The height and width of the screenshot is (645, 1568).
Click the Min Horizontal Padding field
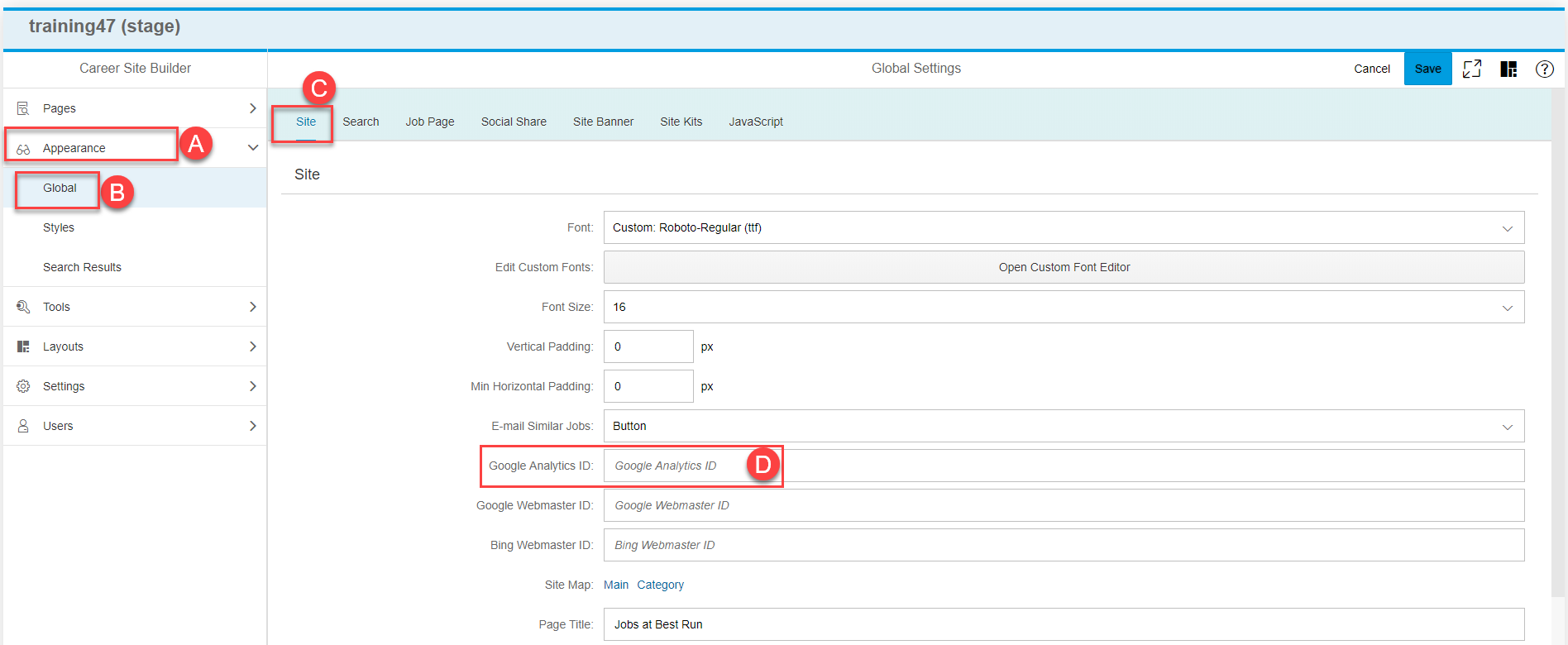tap(648, 386)
